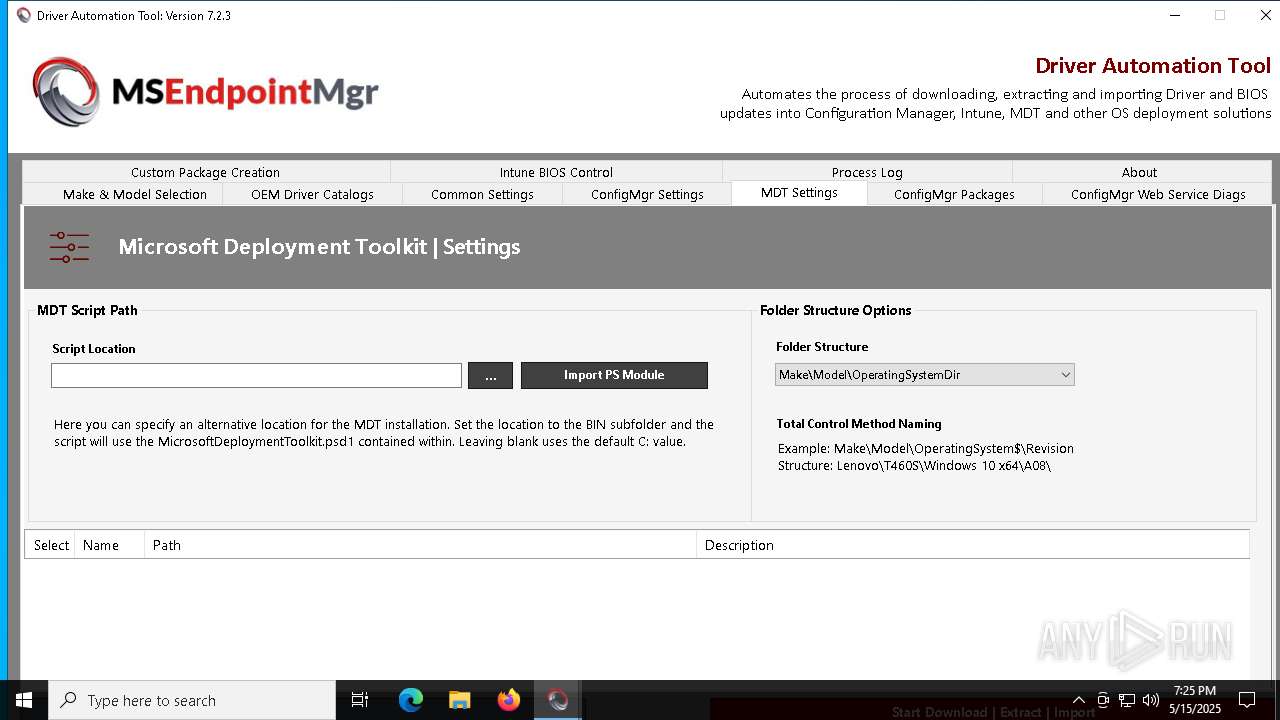This screenshot has width=1280, height=720.
Task: Open the About tab
Action: 1139,172
